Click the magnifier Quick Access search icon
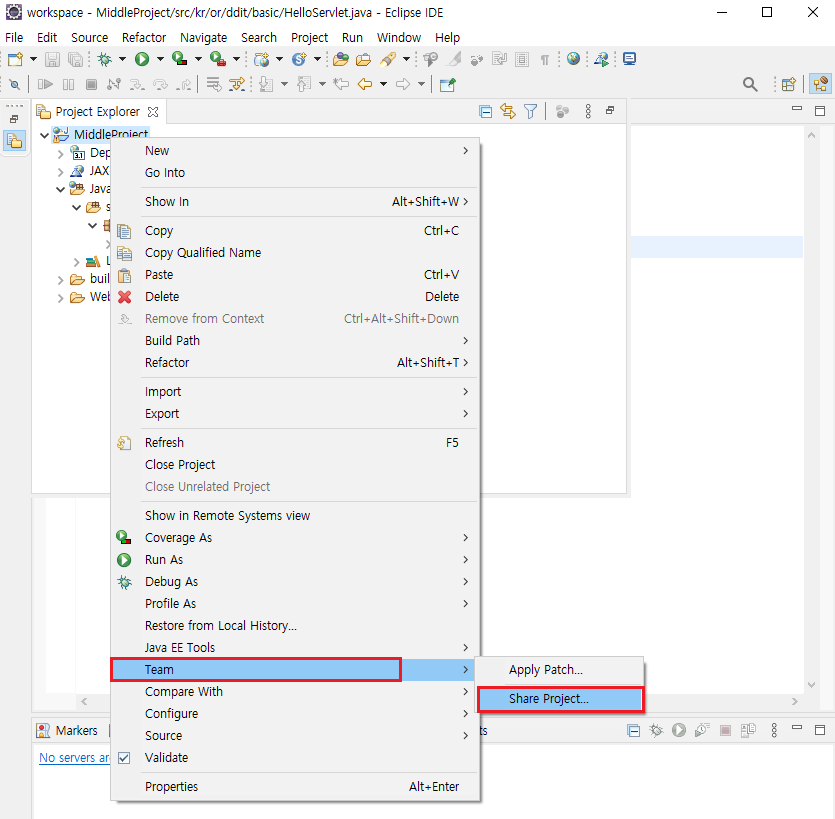This screenshot has height=819, width=835. (x=750, y=84)
